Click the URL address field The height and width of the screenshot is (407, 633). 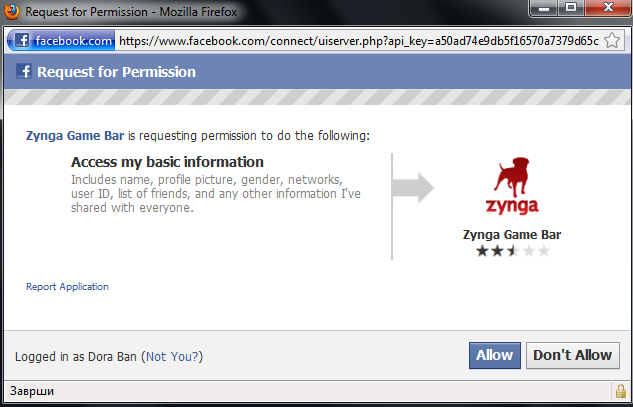tap(360, 41)
